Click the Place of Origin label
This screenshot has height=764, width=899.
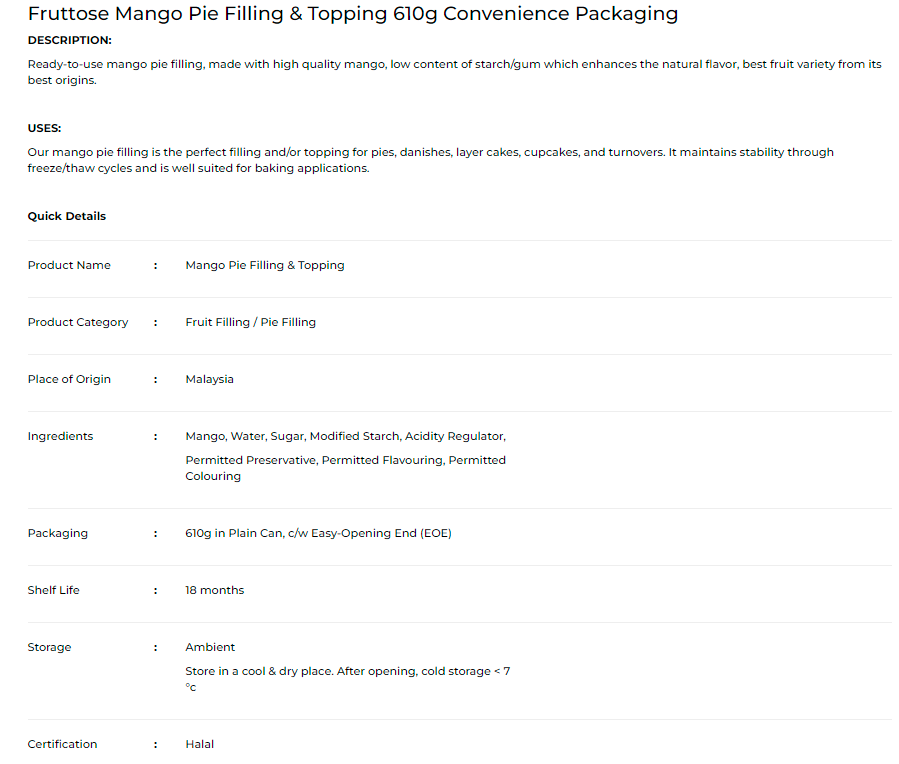pyautogui.click(x=69, y=379)
